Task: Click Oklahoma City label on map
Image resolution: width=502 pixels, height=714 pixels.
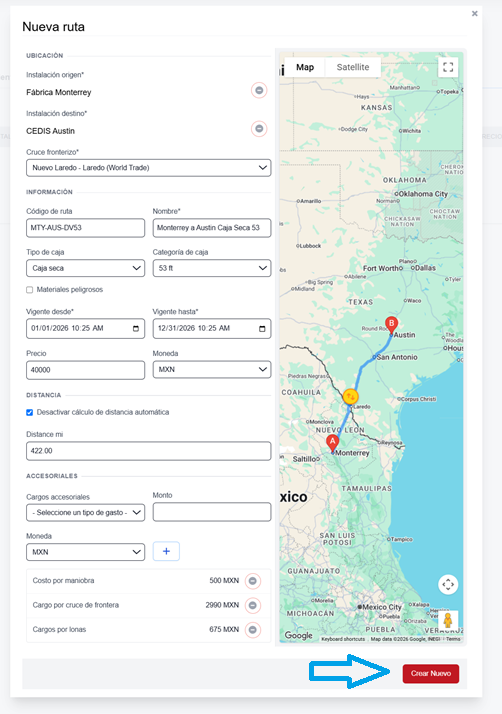Action: [423, 194]
